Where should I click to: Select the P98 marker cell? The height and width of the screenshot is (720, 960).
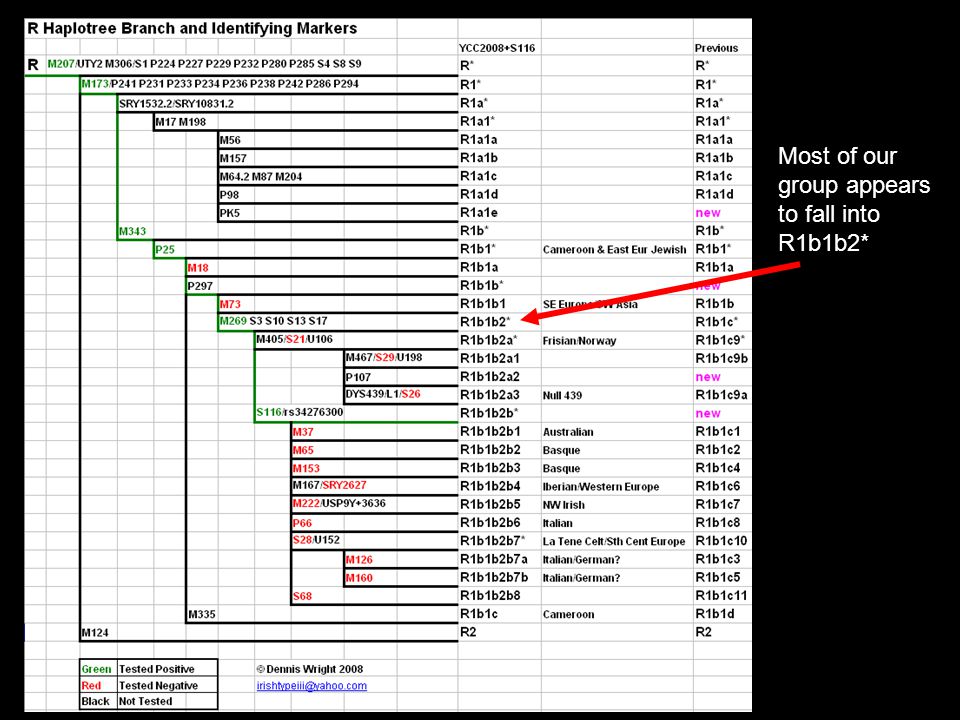click(x=230, y=195)
